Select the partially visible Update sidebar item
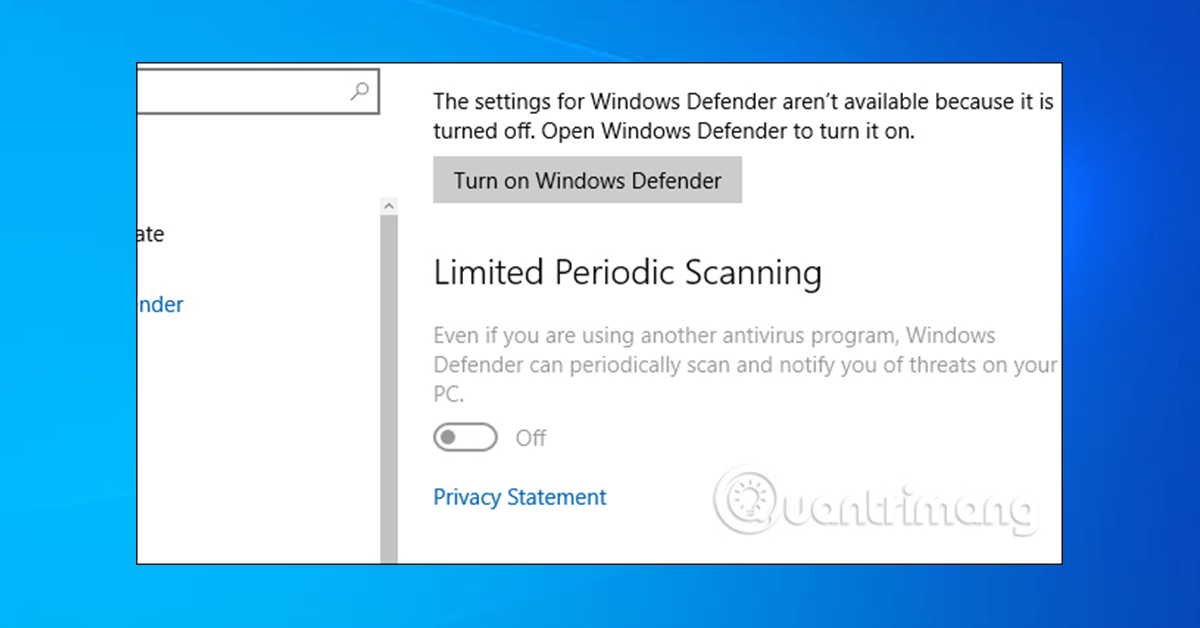Image resolution: width=1200 pixels, height=628 pixels. [151, 234]
